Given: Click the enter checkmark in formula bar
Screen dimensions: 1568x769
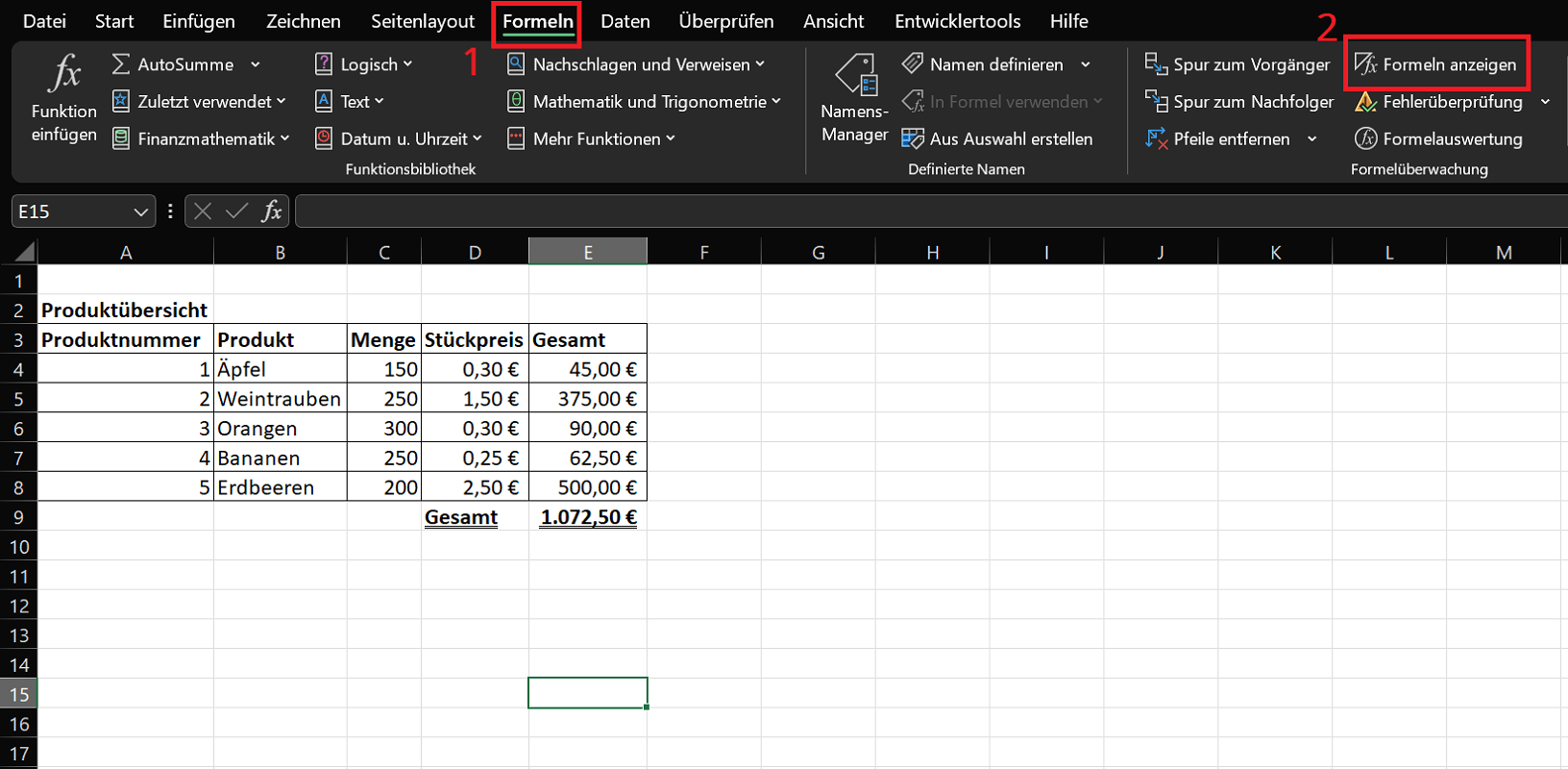Looking at the screenshot, I should tap(236, 211).
